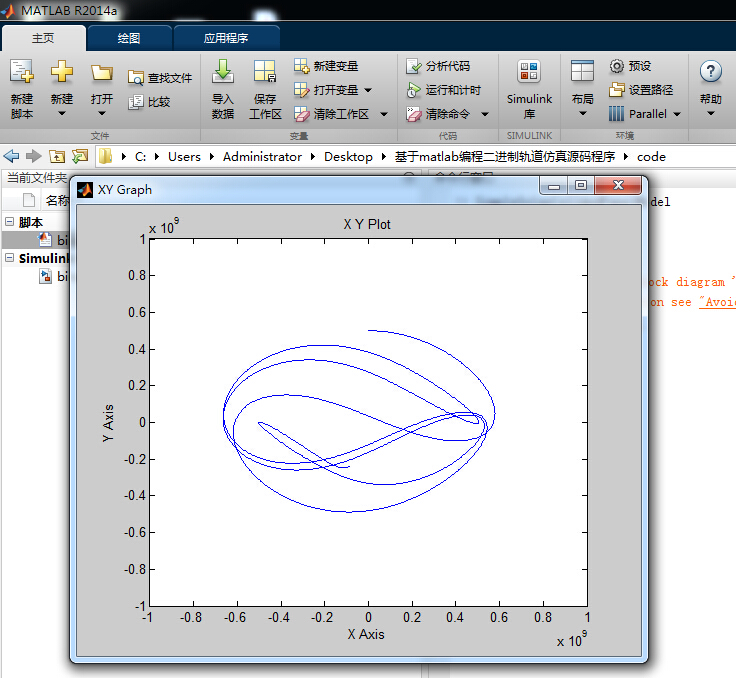The height and width of the screenshot is (678, 736).
Task: Click Find Files (查找文件)
Action: 160,77
